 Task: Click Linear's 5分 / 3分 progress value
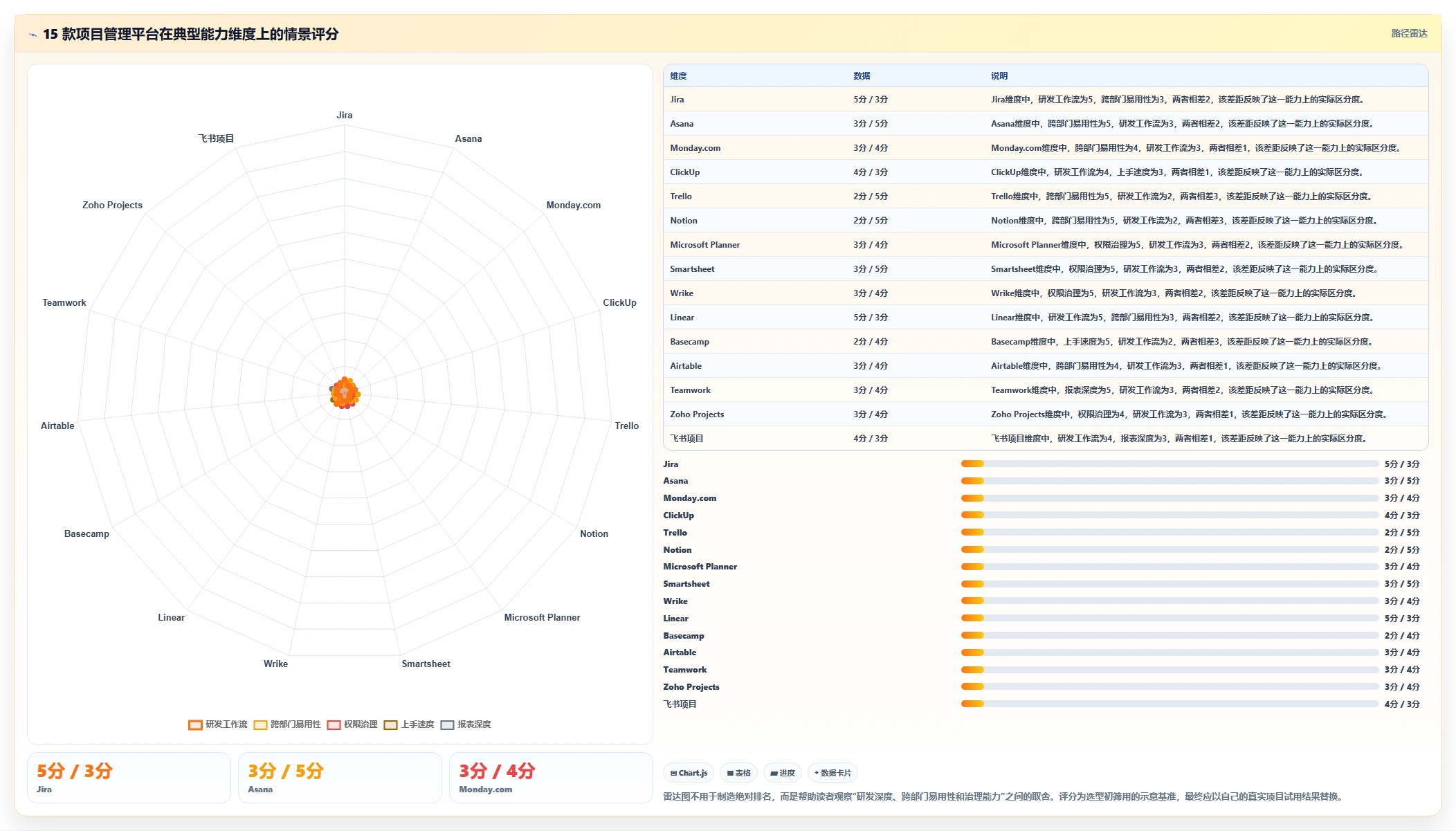tap(1402, 619)
